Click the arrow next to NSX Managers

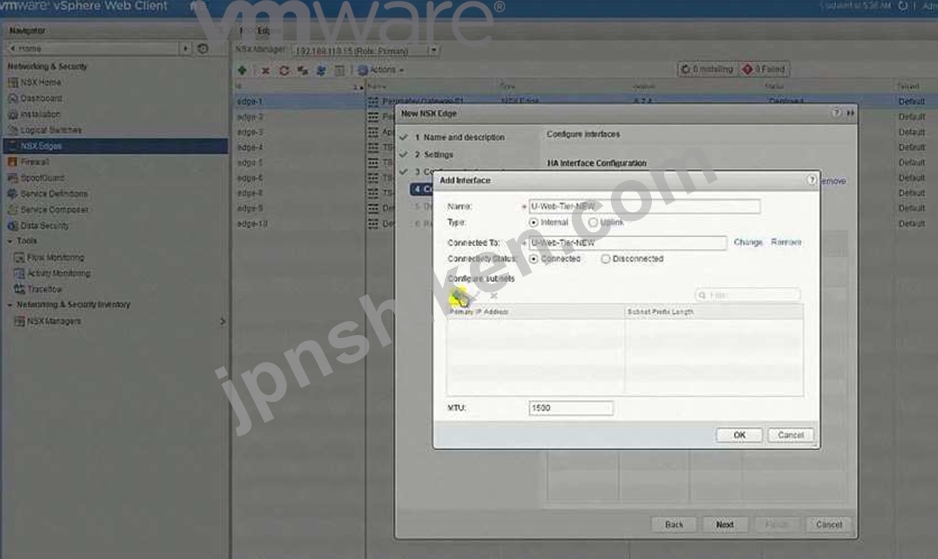point(223,321)
